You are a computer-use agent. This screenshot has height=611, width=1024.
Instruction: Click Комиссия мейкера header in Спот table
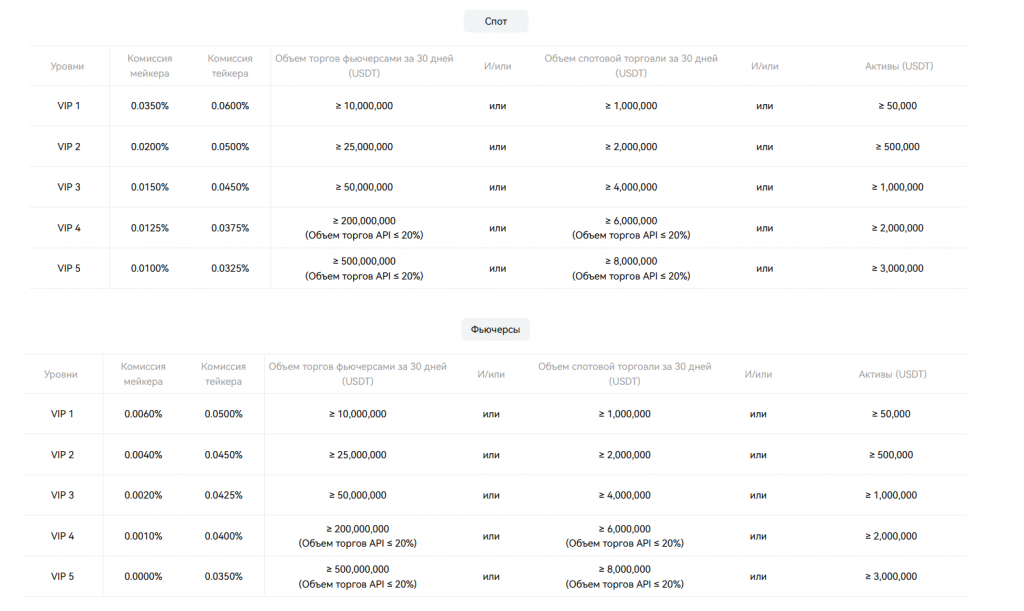(150, 66)
